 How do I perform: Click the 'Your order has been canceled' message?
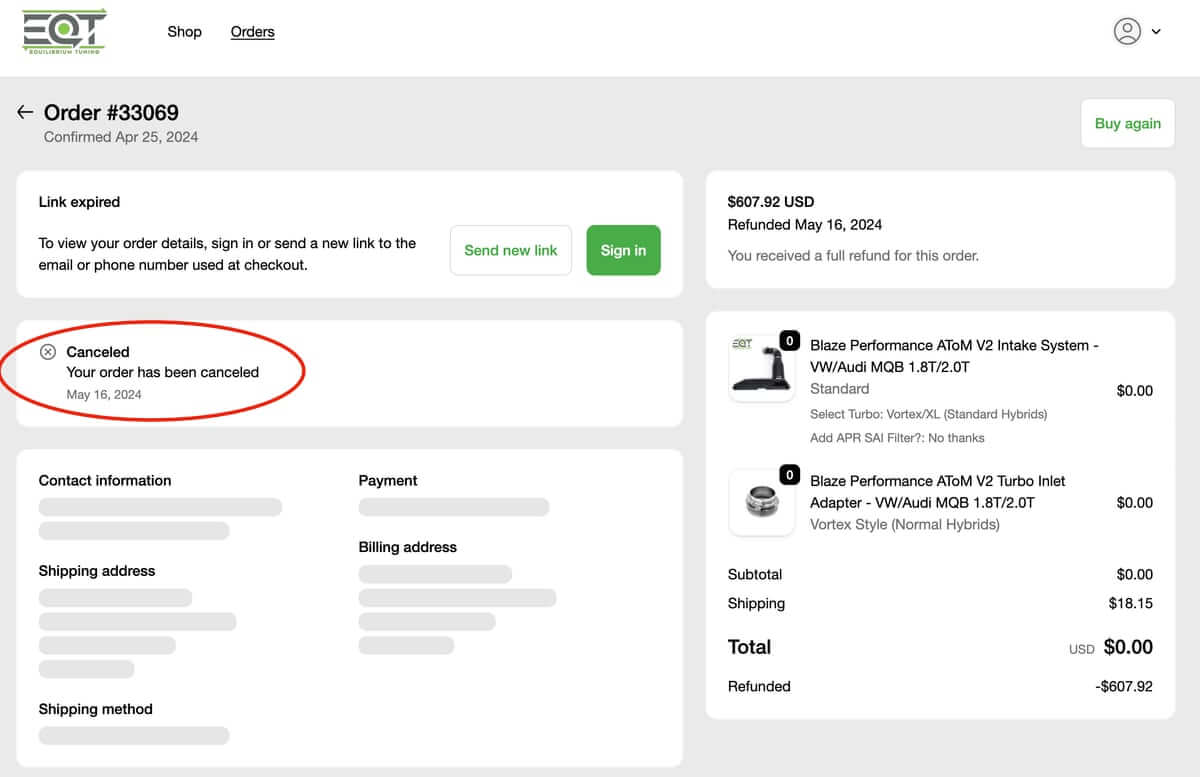[162, 372]
